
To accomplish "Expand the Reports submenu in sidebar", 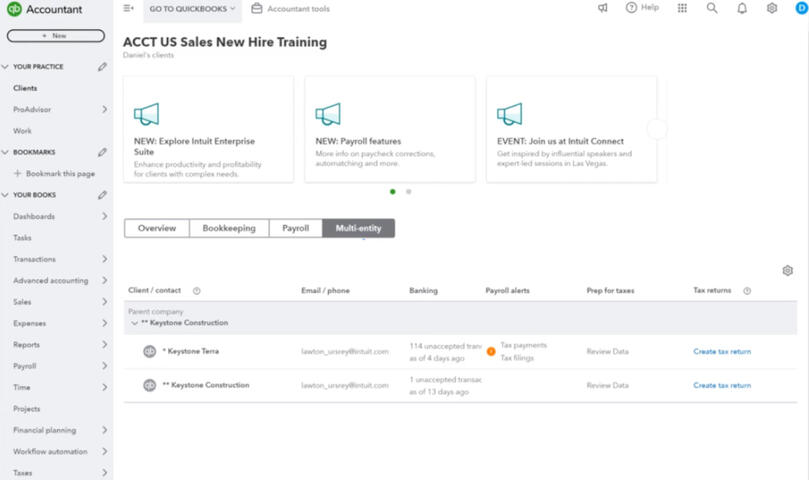I will 104,345.
